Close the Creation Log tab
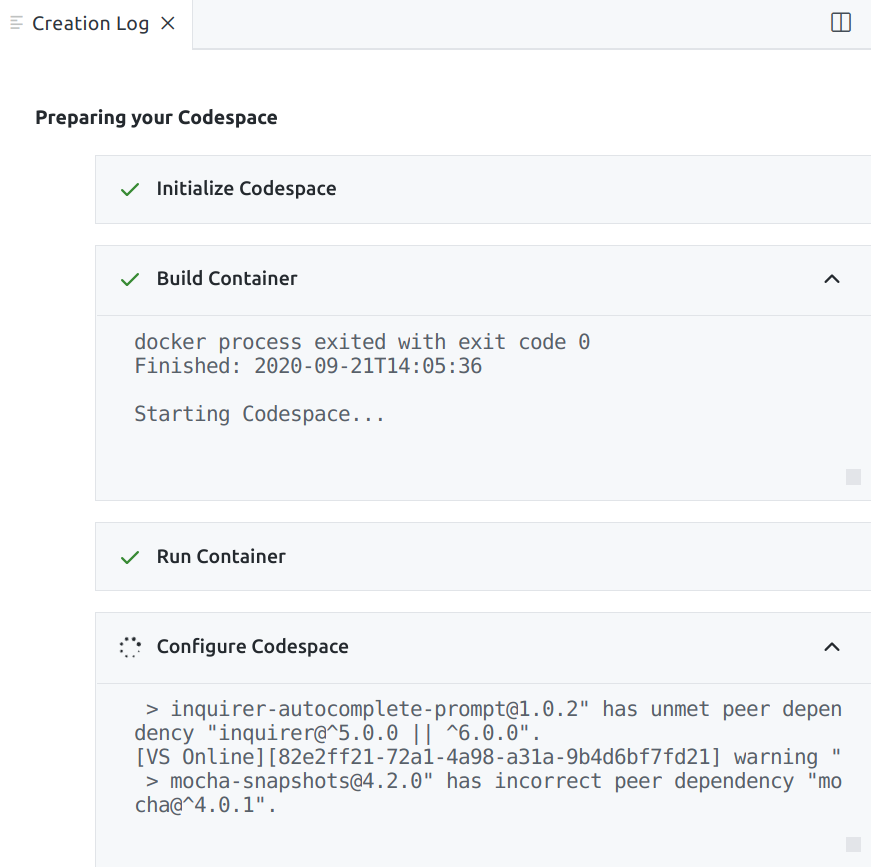Viewport: 871px width, 867px height. pos(166,23)
